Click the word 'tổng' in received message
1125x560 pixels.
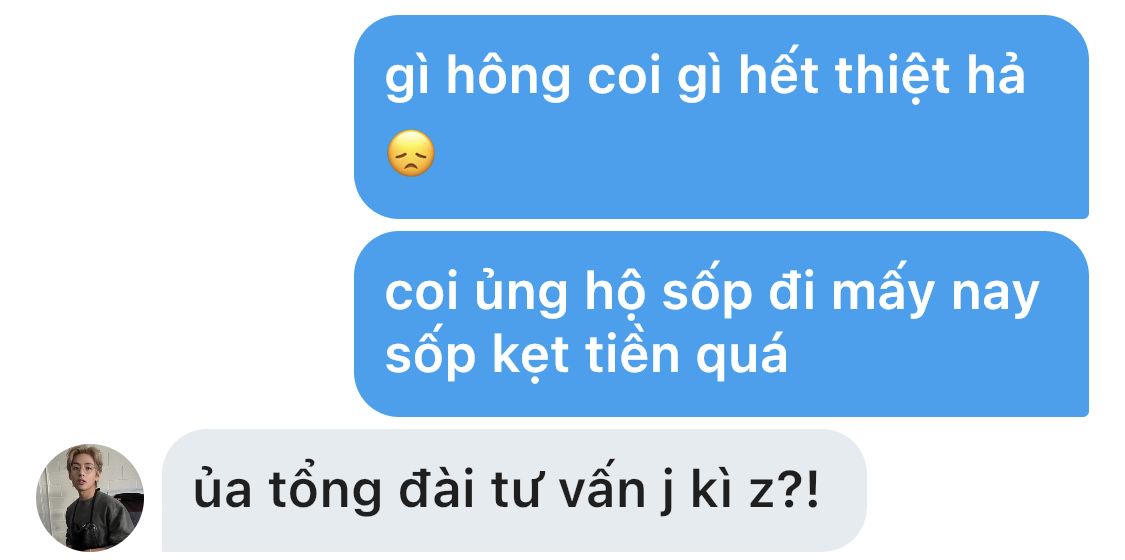(324, 493)
